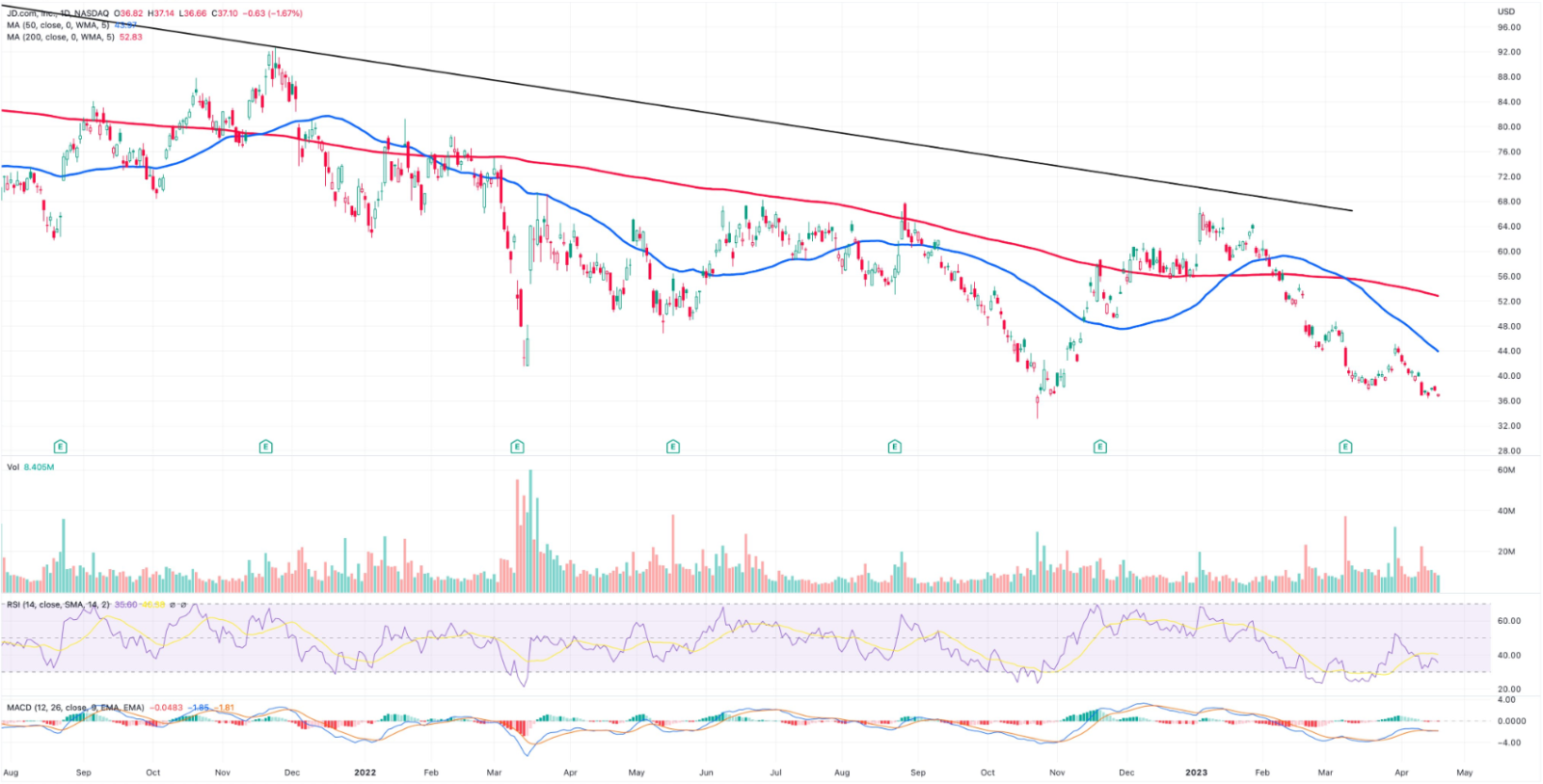This screenshot has width=1543, height=784.
Task: Click the 68.00 price axis label
Action: [x=1508, y=202]
